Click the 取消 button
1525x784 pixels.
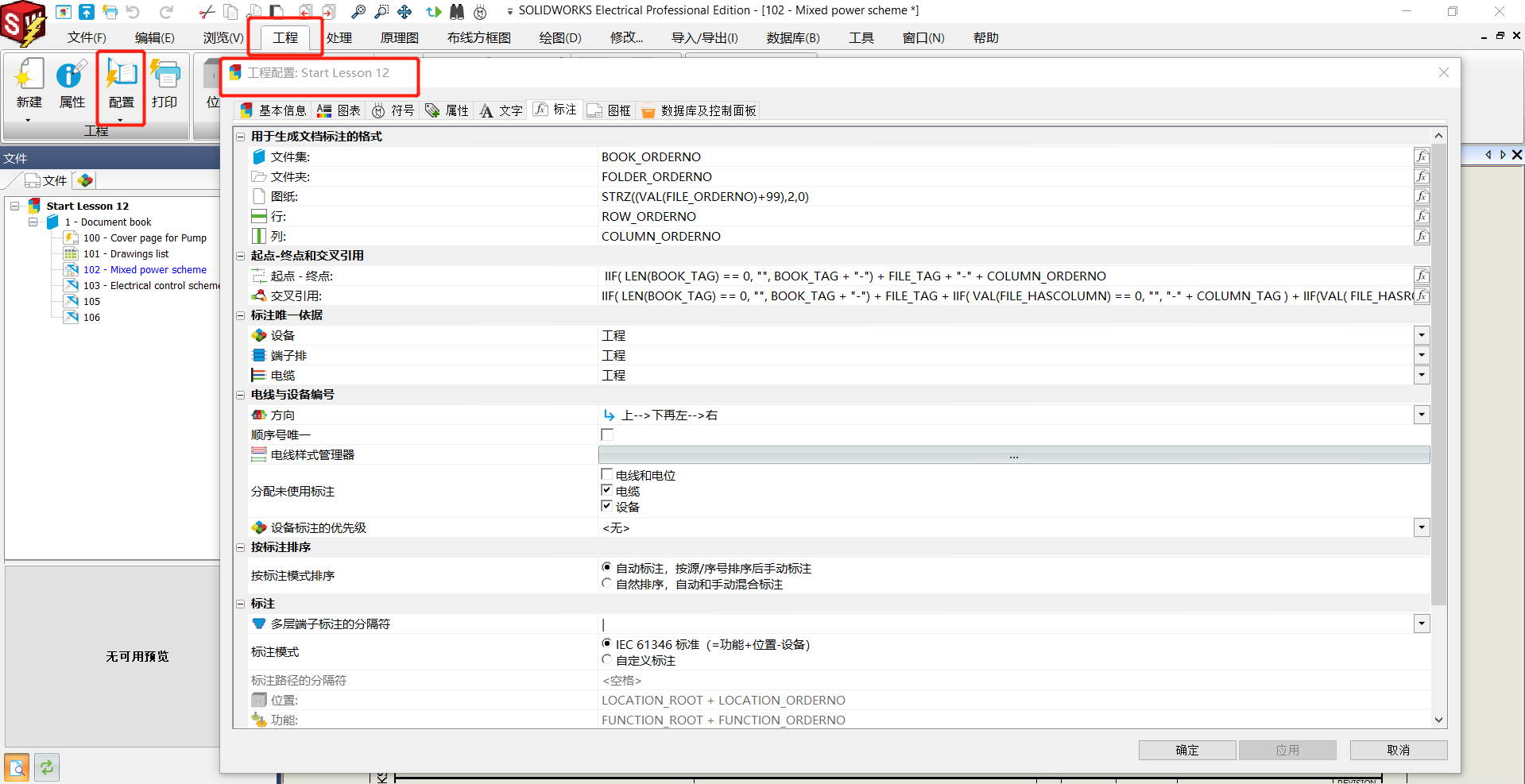pos(1398,750)
